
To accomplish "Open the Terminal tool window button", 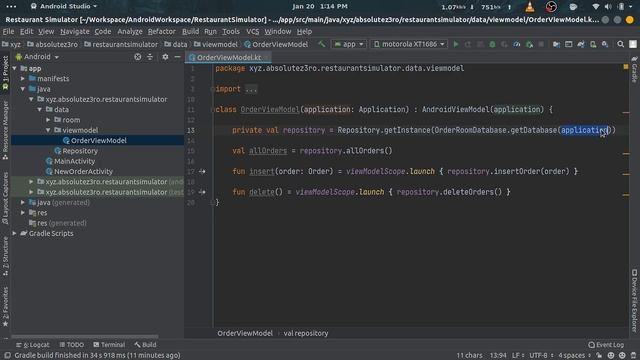I will click(109, 345).
